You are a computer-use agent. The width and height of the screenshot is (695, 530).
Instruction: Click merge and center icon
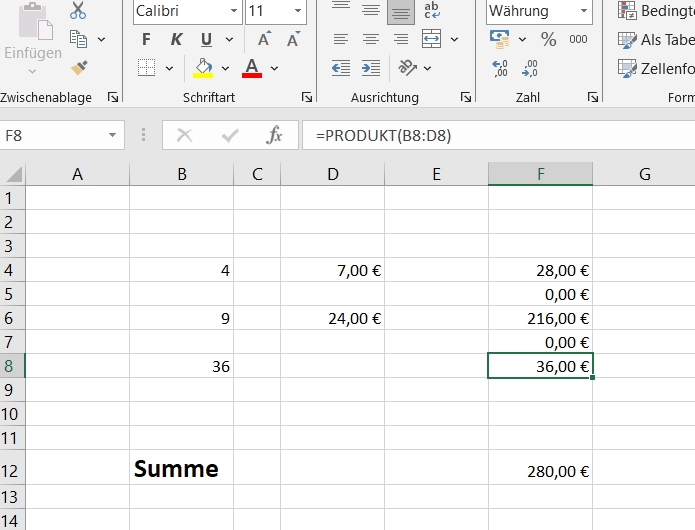pyautogui.click(x=431, y=39)
